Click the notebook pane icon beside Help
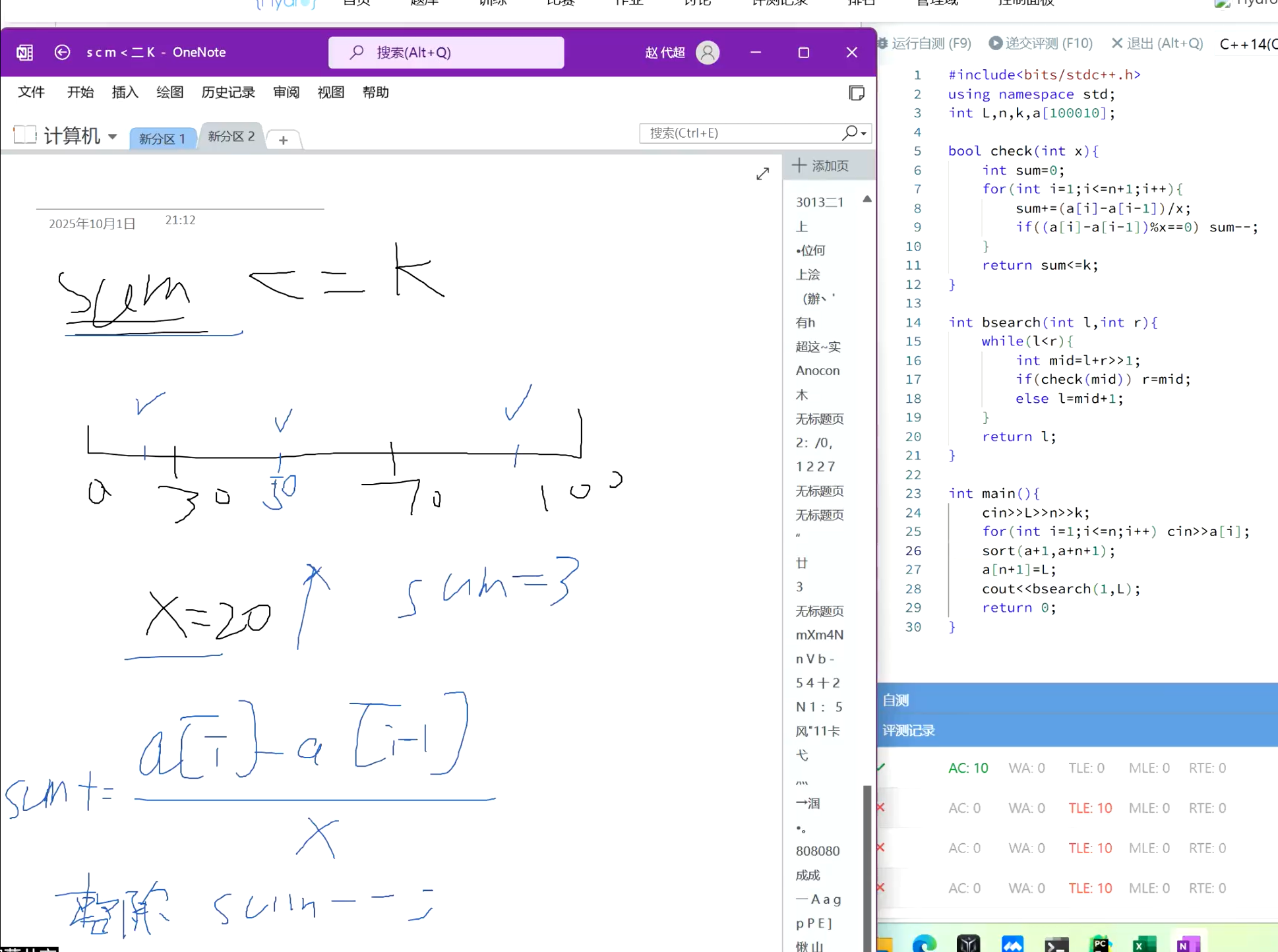The height and width of the screenshot is (952, 1278). [856, 93]
